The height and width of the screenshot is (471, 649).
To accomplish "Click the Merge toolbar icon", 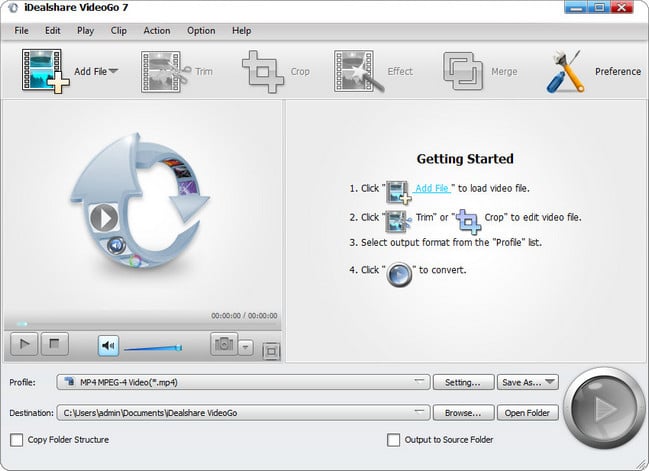I will [464, 71].
